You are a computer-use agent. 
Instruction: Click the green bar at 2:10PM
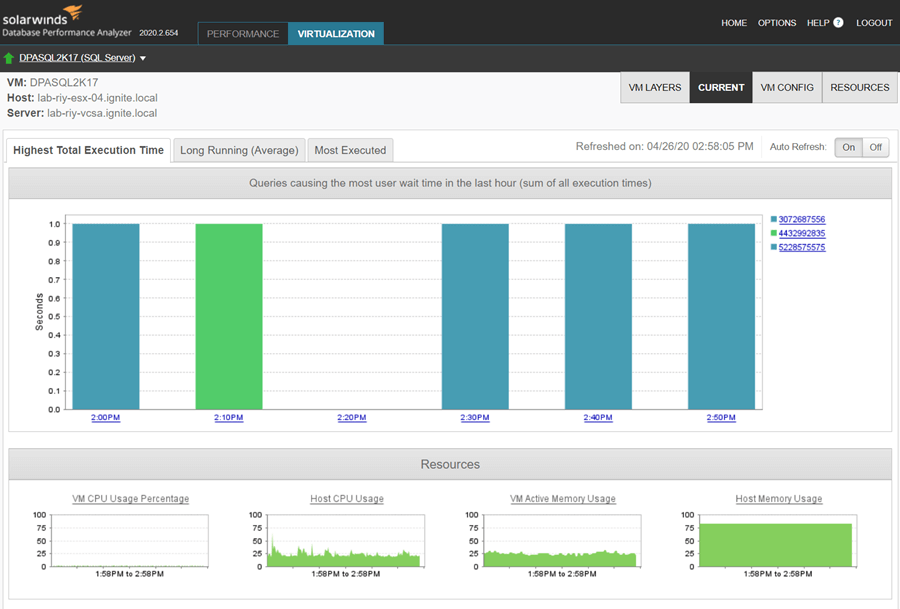(x=229, y=316)
